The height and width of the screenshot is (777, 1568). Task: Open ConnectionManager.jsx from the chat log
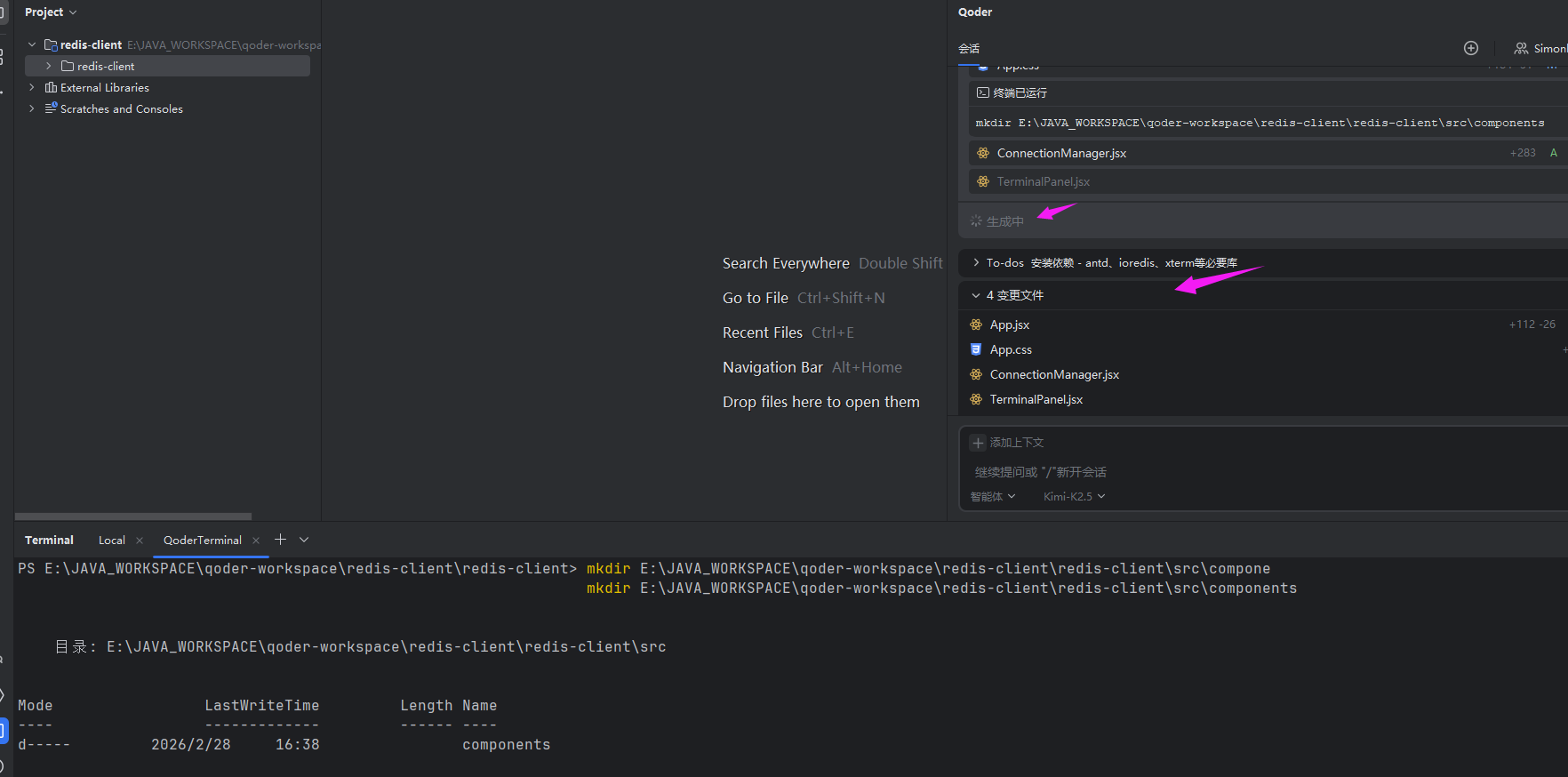click(x=1061, y=153)
